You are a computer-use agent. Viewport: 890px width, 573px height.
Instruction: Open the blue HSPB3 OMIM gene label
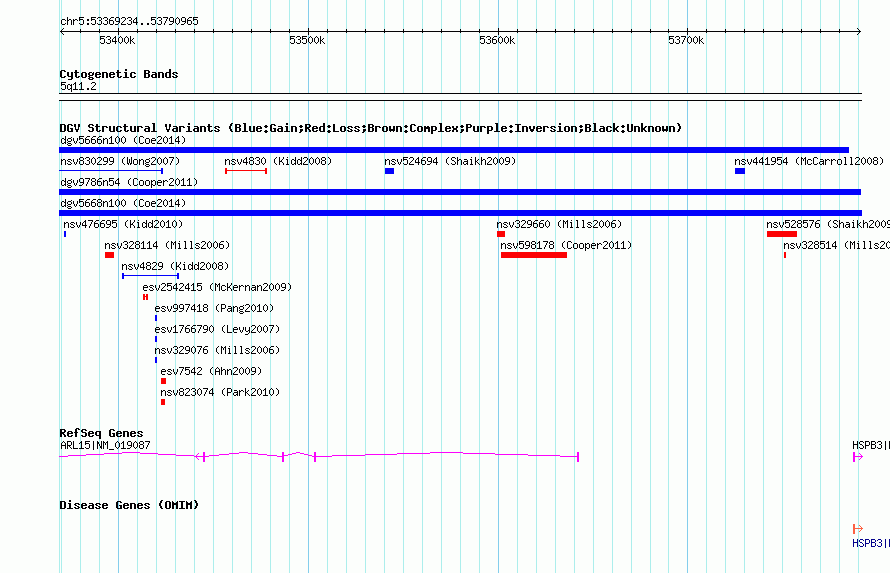[871, 543]
